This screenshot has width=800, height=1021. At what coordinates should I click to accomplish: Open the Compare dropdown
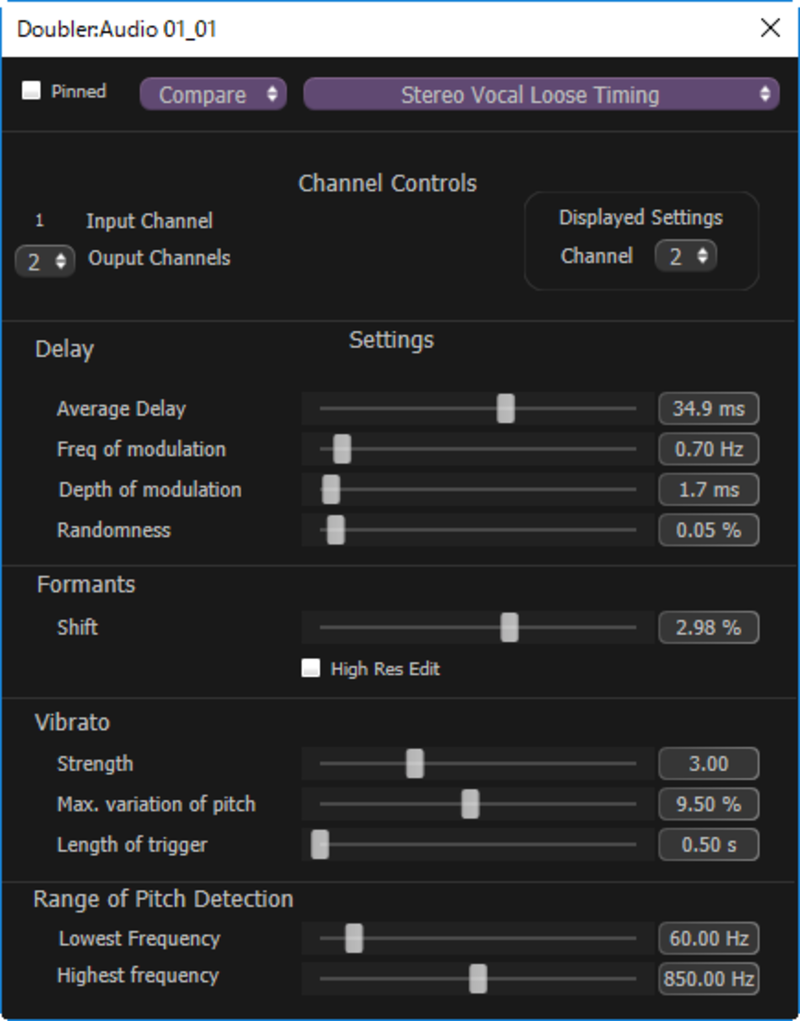pyautogui.click(x=213, y=94)
